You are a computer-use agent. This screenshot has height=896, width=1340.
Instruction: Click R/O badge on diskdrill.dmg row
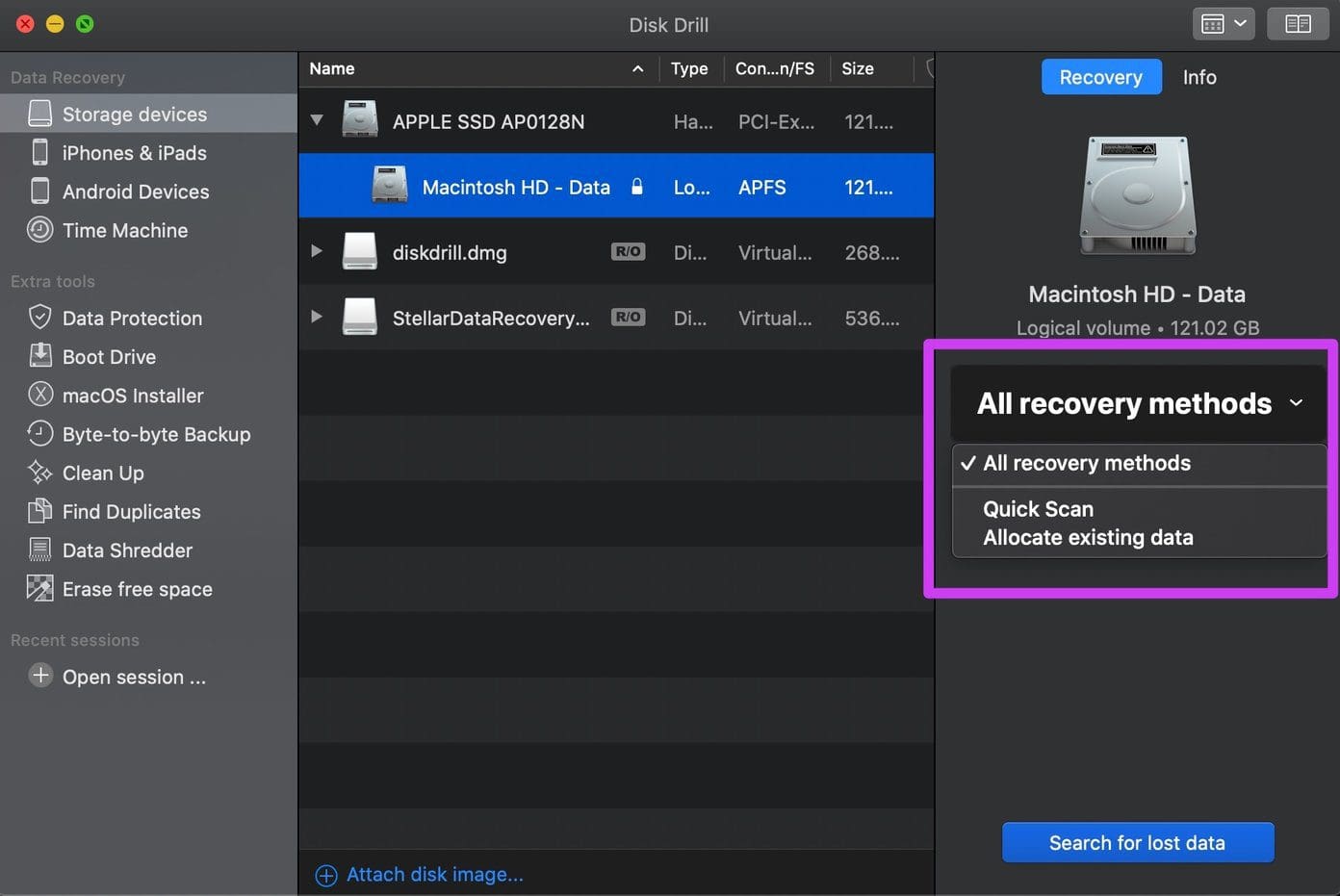[629, 251]
